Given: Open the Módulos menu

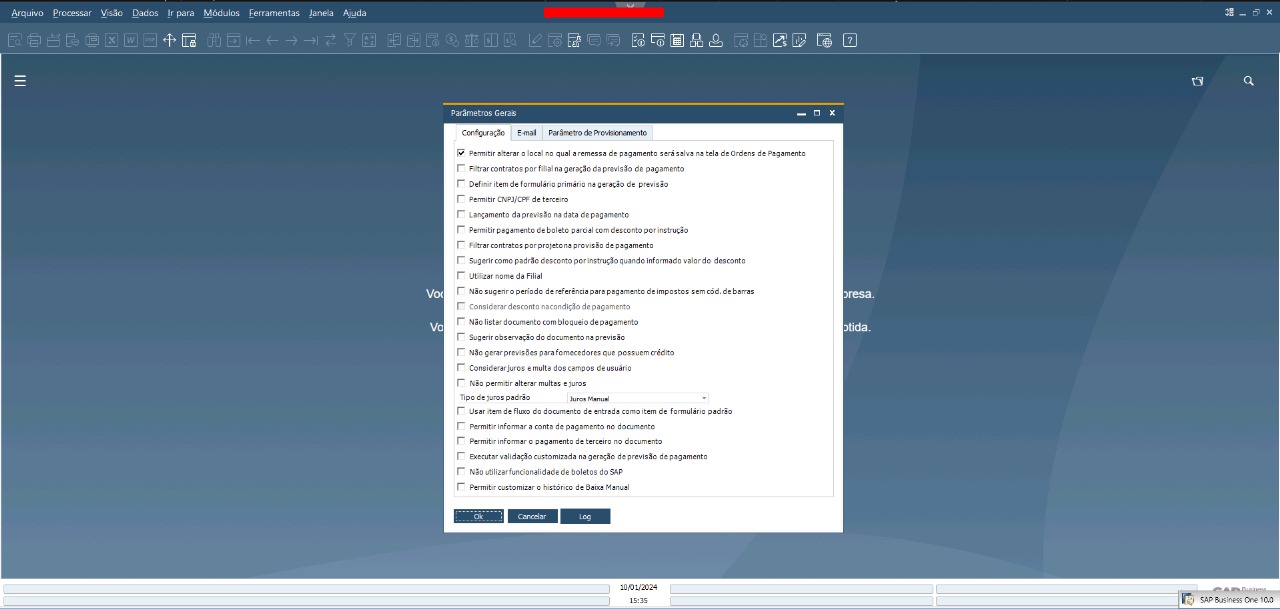Looking at the screenshot, I should pyautogui.click(x=221, y=13).
